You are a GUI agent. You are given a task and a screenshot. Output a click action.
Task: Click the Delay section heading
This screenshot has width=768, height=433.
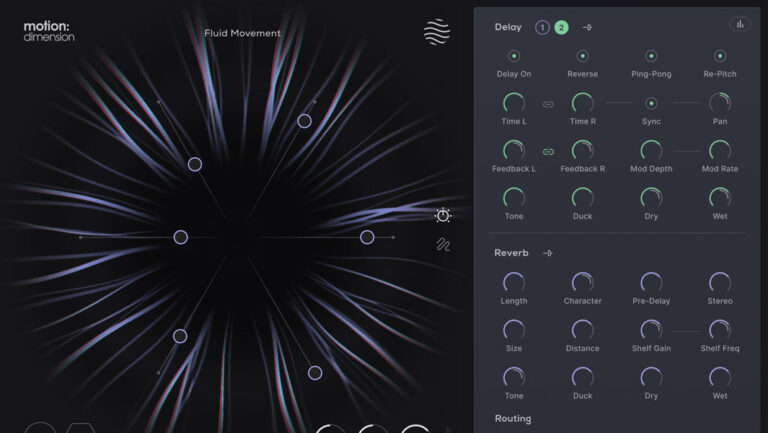[x=508, y=27]
